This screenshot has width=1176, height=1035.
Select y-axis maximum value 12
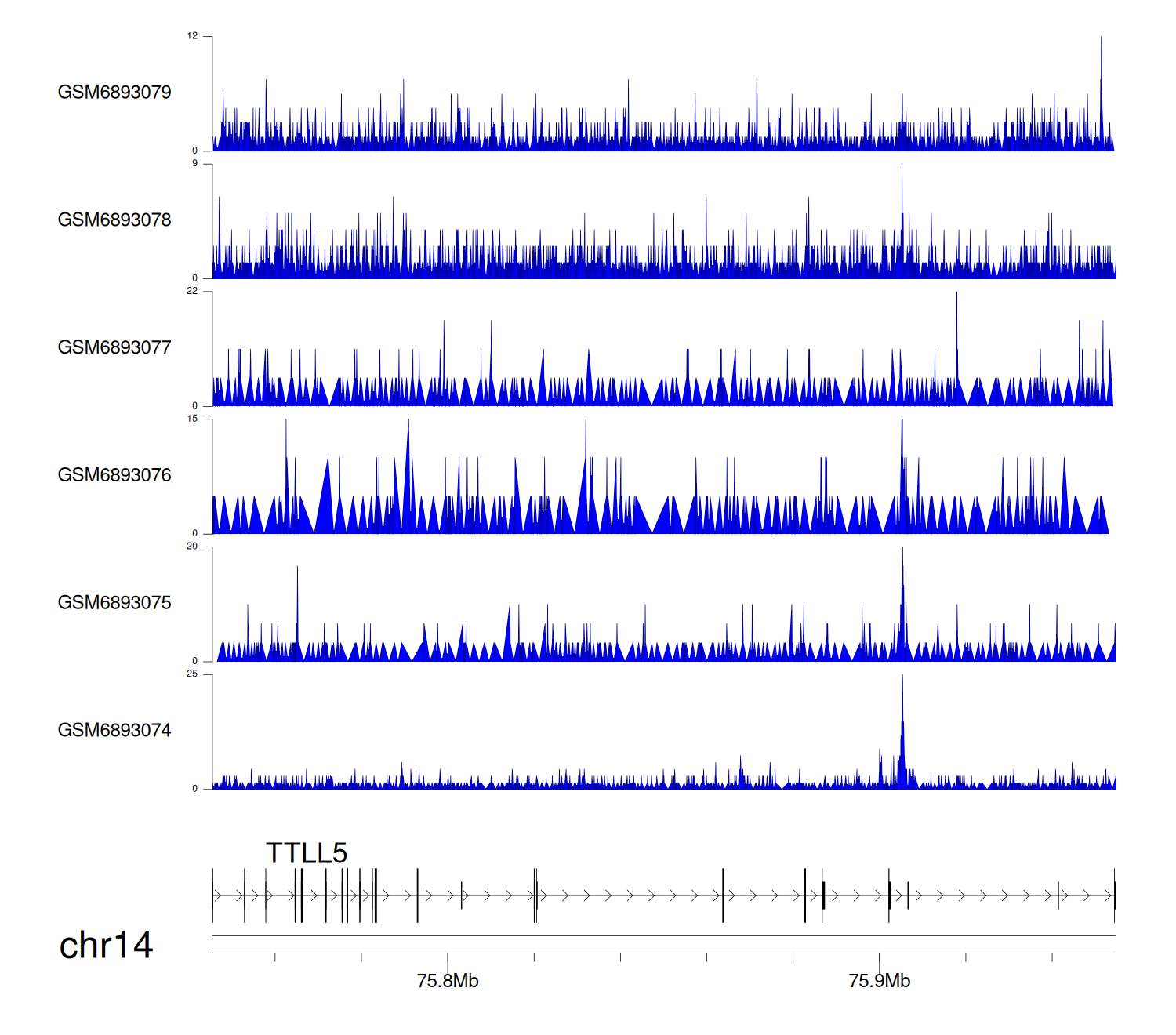coord(192,36)
